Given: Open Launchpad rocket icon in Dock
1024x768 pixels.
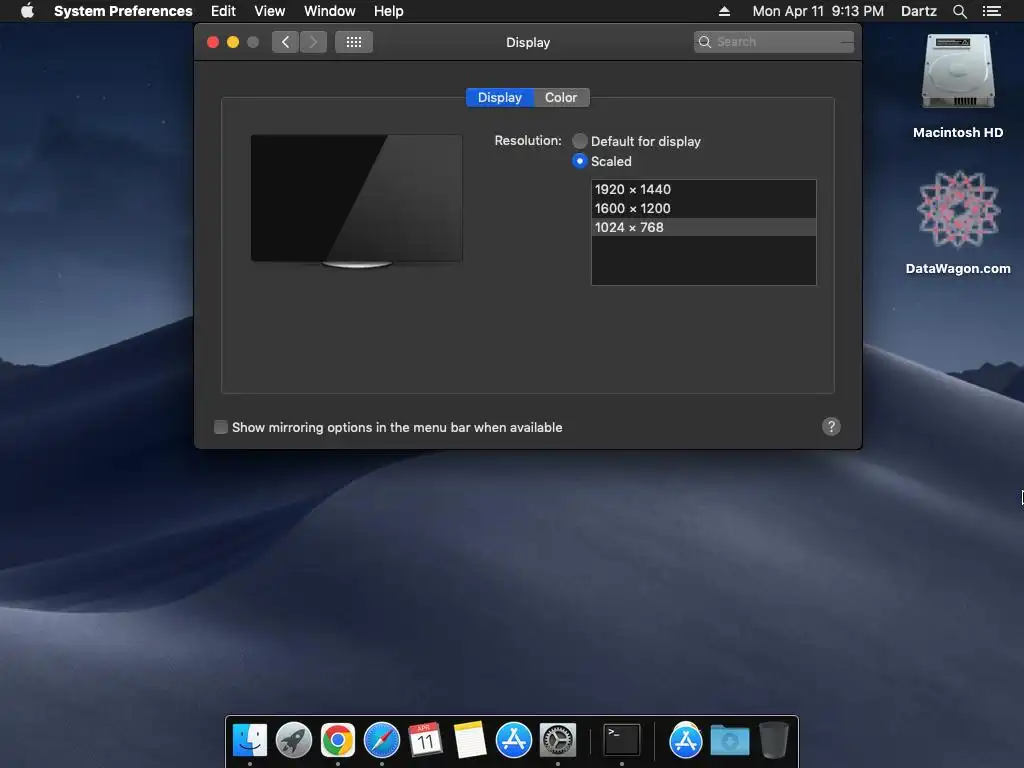Looking at the screenshot, I should coord(294,740).
